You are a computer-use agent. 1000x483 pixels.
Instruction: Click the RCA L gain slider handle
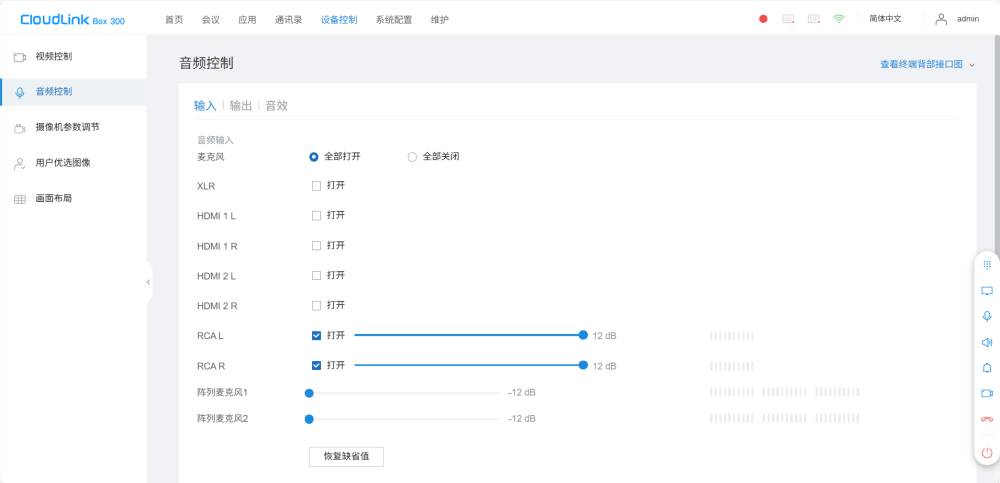click(583, 335)
